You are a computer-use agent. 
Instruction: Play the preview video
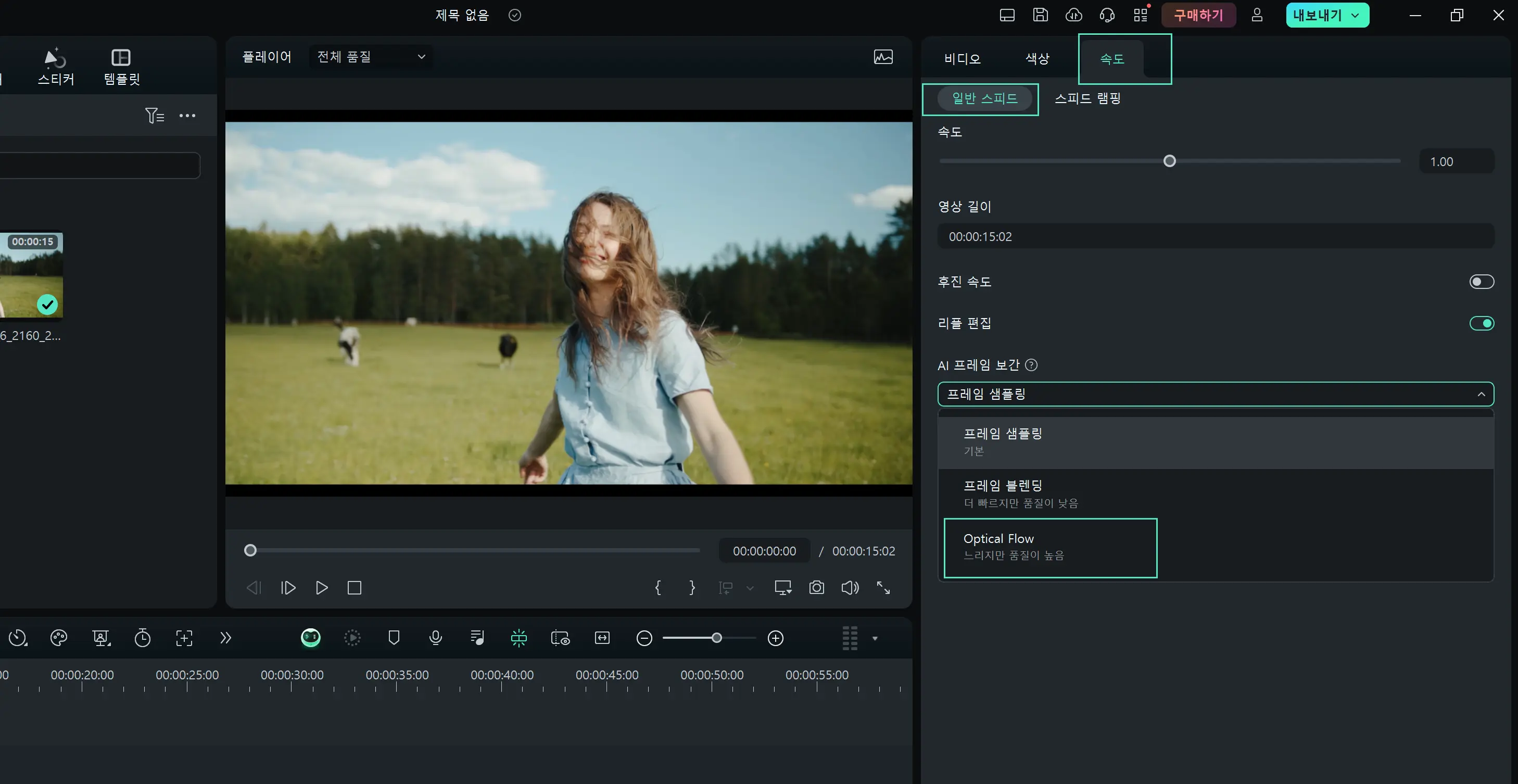coord(321,588)
